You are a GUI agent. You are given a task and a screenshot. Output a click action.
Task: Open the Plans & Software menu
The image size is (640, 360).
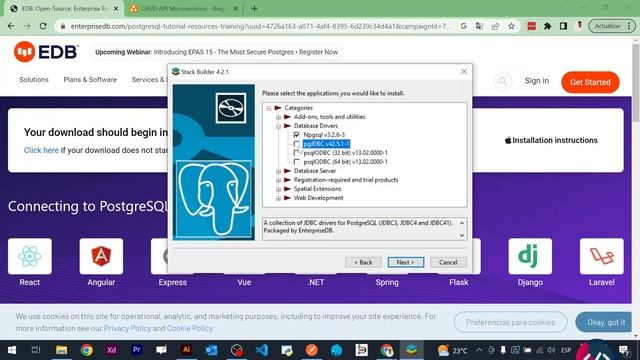tap(90, 80)
